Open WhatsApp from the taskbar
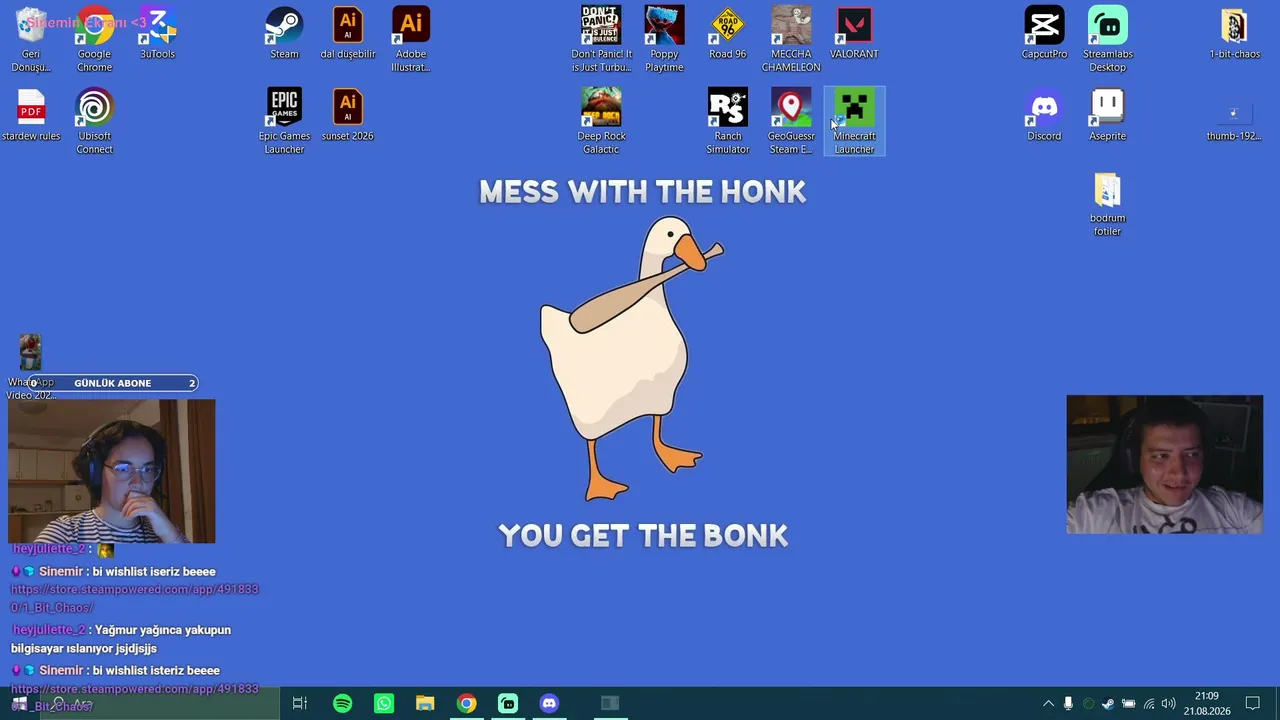The image size is (1280, 720). [x=384, y=703]
